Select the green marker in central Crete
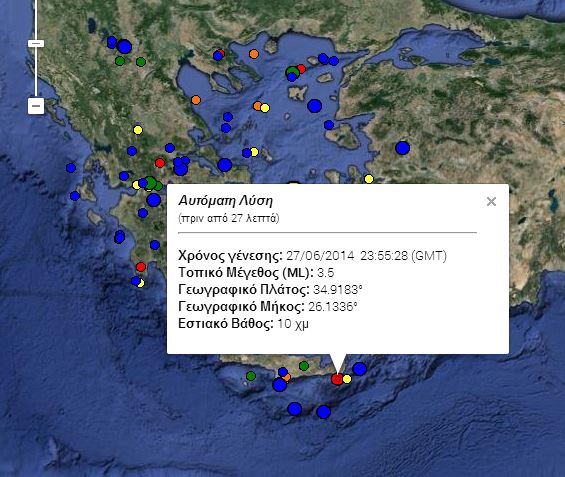This screenshot has height=477, width=565. pyautogui.click(x=304, y=366)
